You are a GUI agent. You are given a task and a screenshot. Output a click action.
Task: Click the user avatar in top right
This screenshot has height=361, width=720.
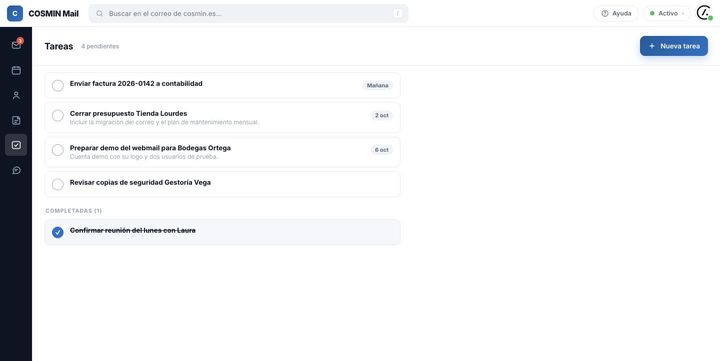click(x=704, y=13)
